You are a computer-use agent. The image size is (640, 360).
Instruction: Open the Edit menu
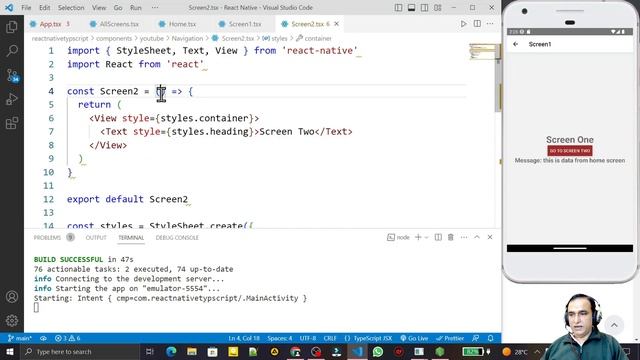tap(44, 8)
